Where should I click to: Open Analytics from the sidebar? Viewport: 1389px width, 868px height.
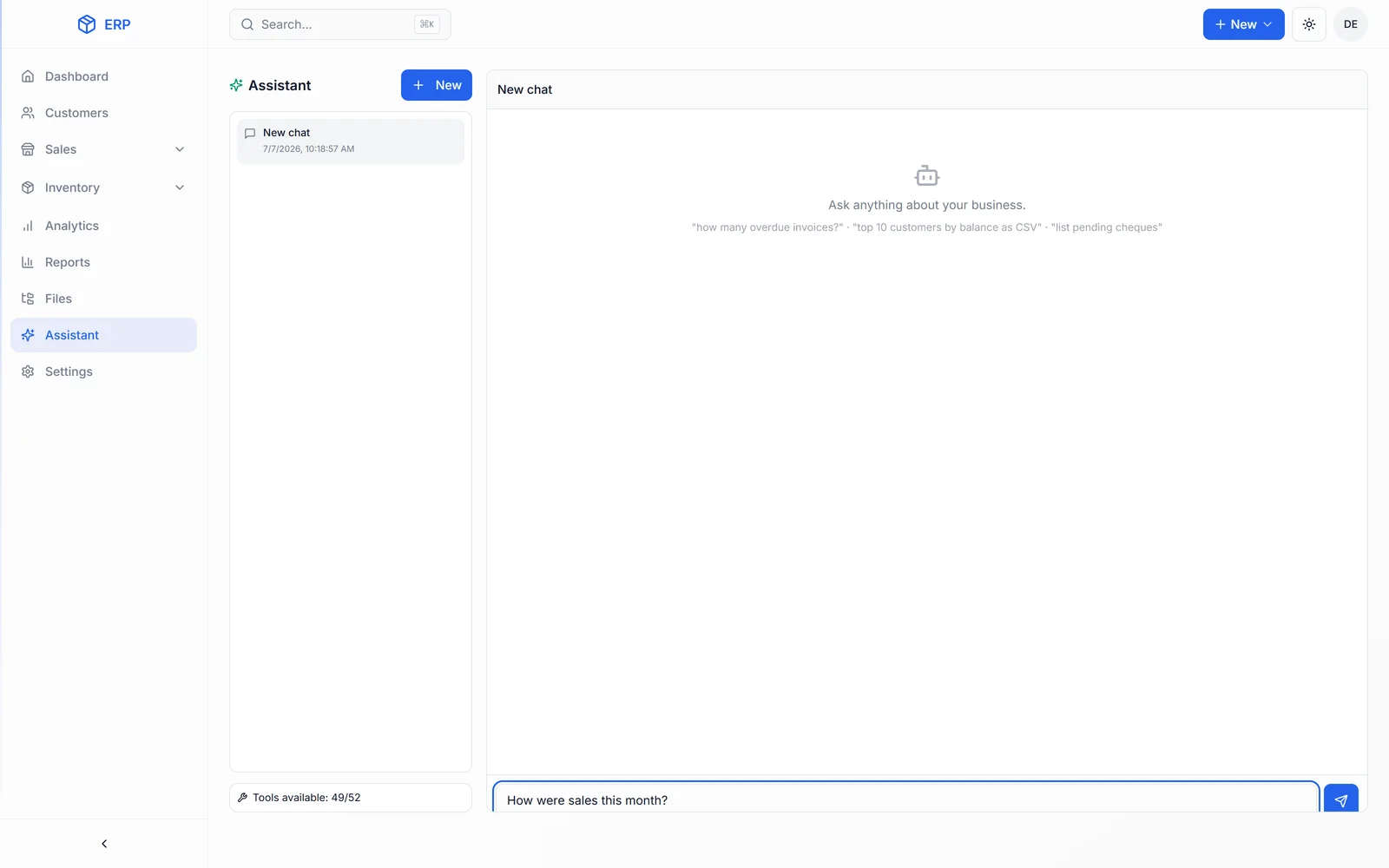[x=103, y=226]
